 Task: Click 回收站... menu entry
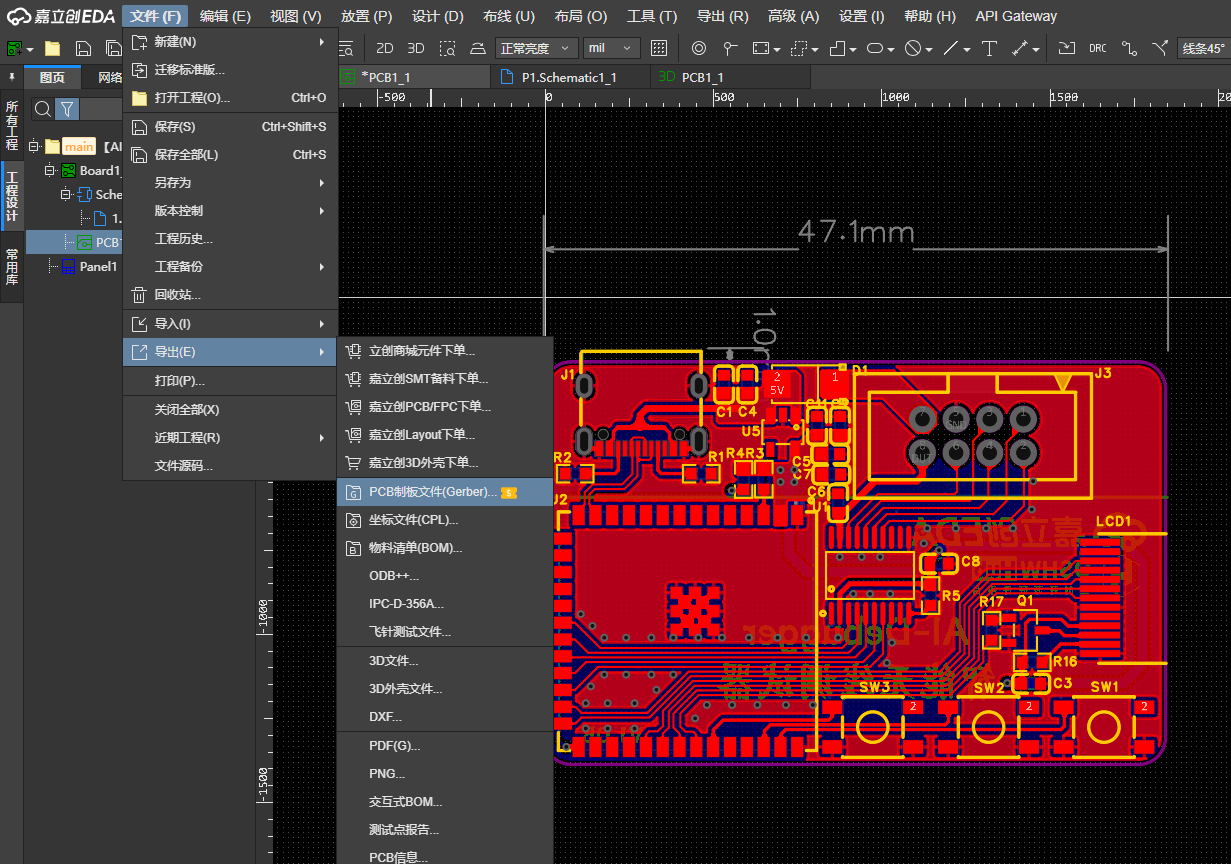(x=229, y=295)
